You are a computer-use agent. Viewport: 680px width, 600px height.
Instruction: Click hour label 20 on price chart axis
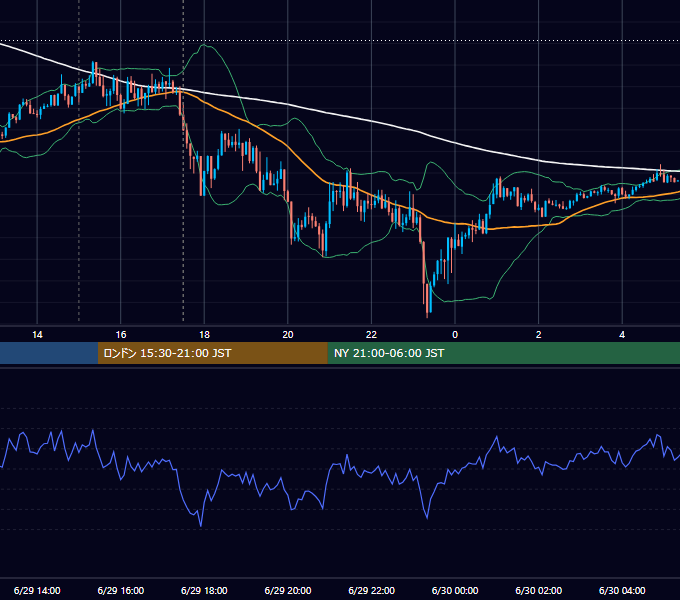point(288,335)
